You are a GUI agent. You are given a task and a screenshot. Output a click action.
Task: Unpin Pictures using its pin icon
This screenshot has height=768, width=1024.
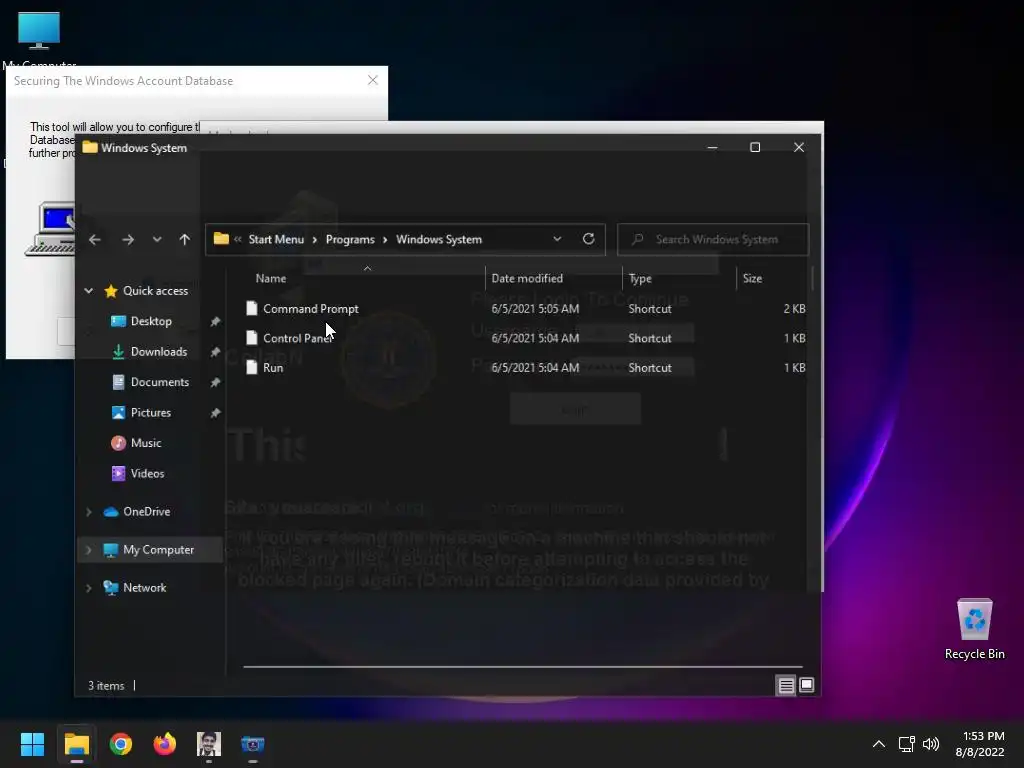coord(215,413)
